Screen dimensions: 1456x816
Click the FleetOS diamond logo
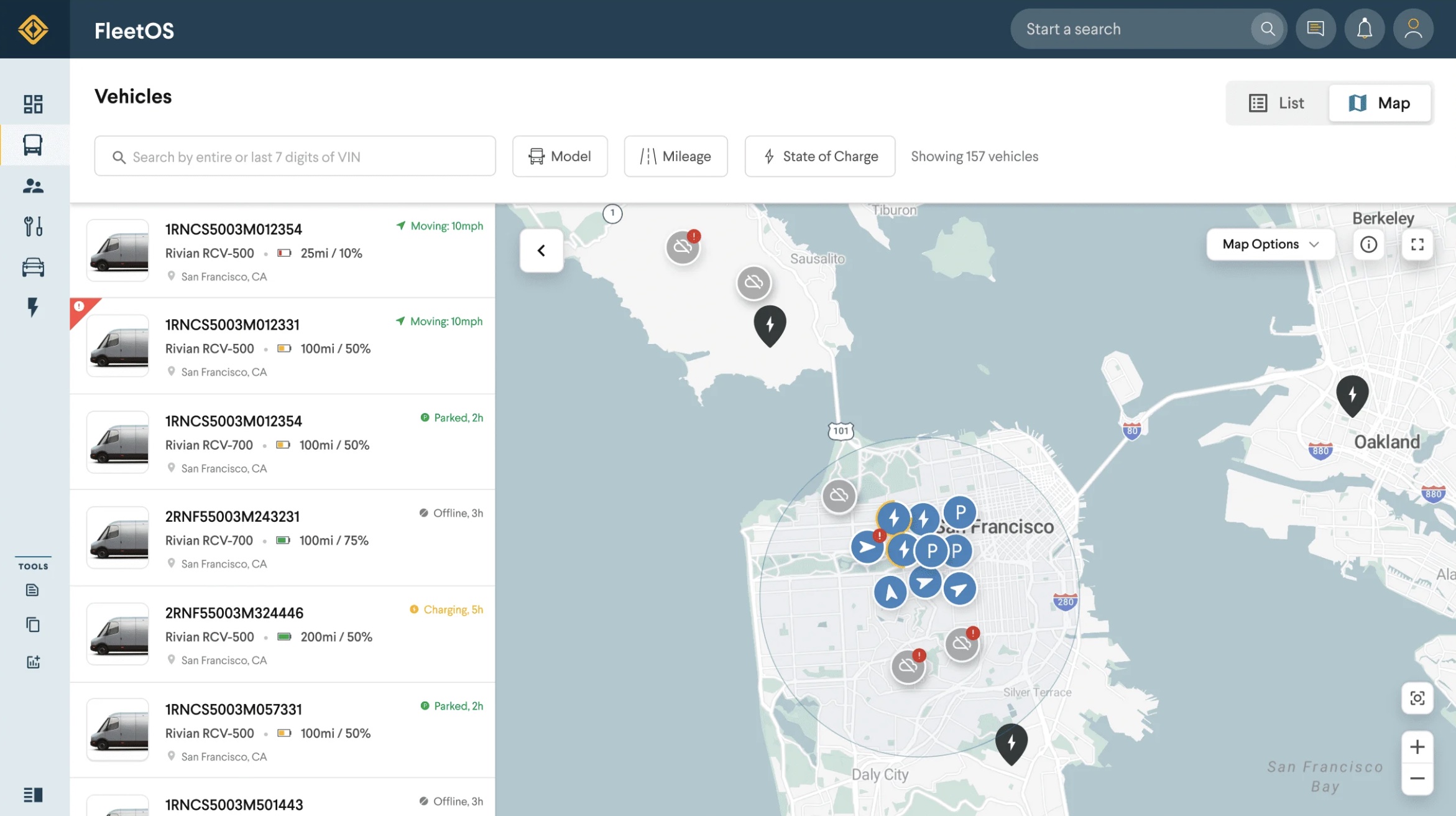(x=33, y=29)
